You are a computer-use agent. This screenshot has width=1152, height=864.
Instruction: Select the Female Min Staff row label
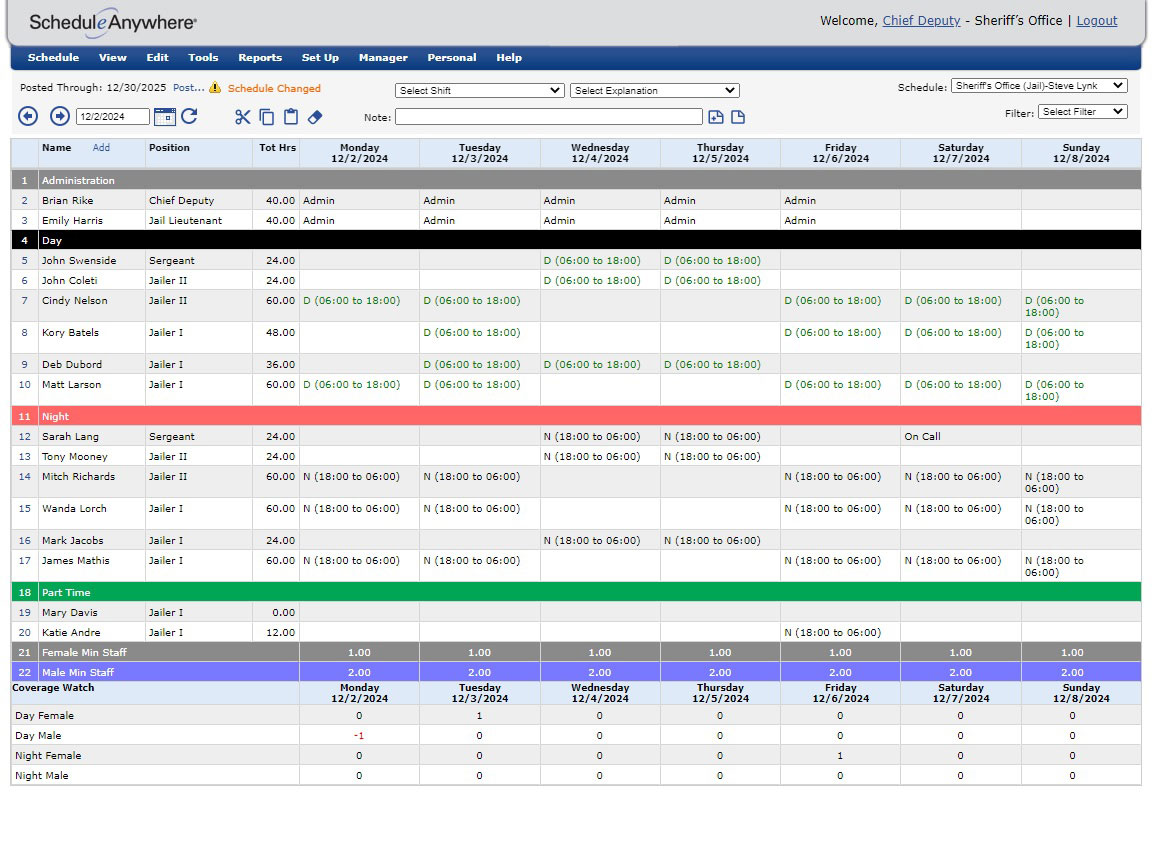(84, 652)
